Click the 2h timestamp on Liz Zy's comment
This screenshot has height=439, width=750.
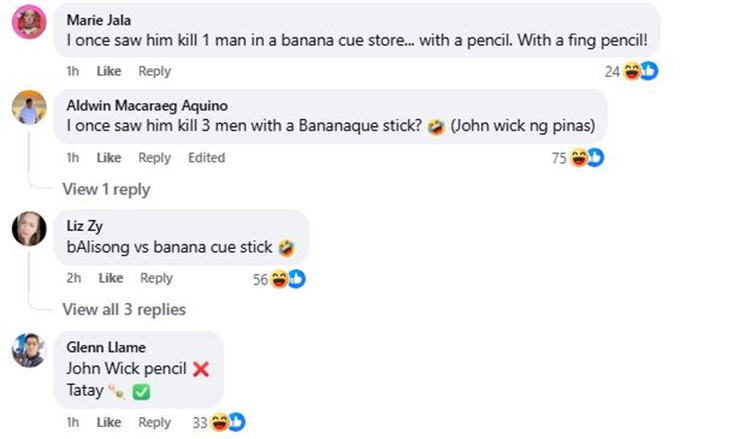click(x=73, y=278)
